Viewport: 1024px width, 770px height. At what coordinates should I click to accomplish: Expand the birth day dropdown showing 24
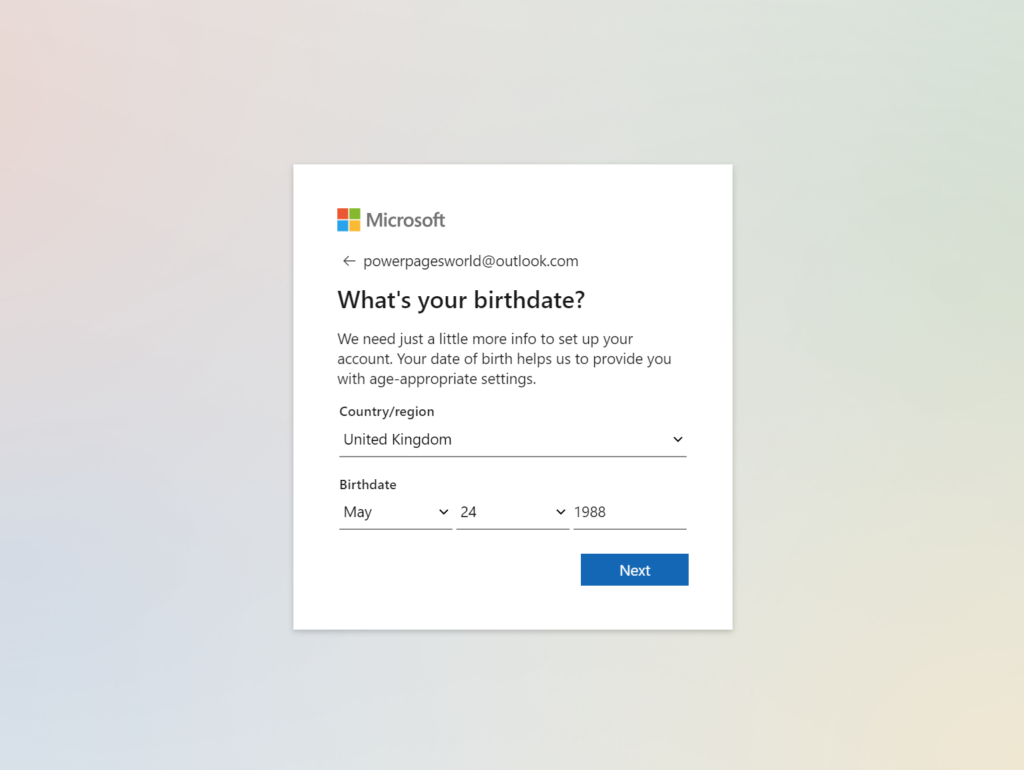pyautogui.click(x=513, y=512)
